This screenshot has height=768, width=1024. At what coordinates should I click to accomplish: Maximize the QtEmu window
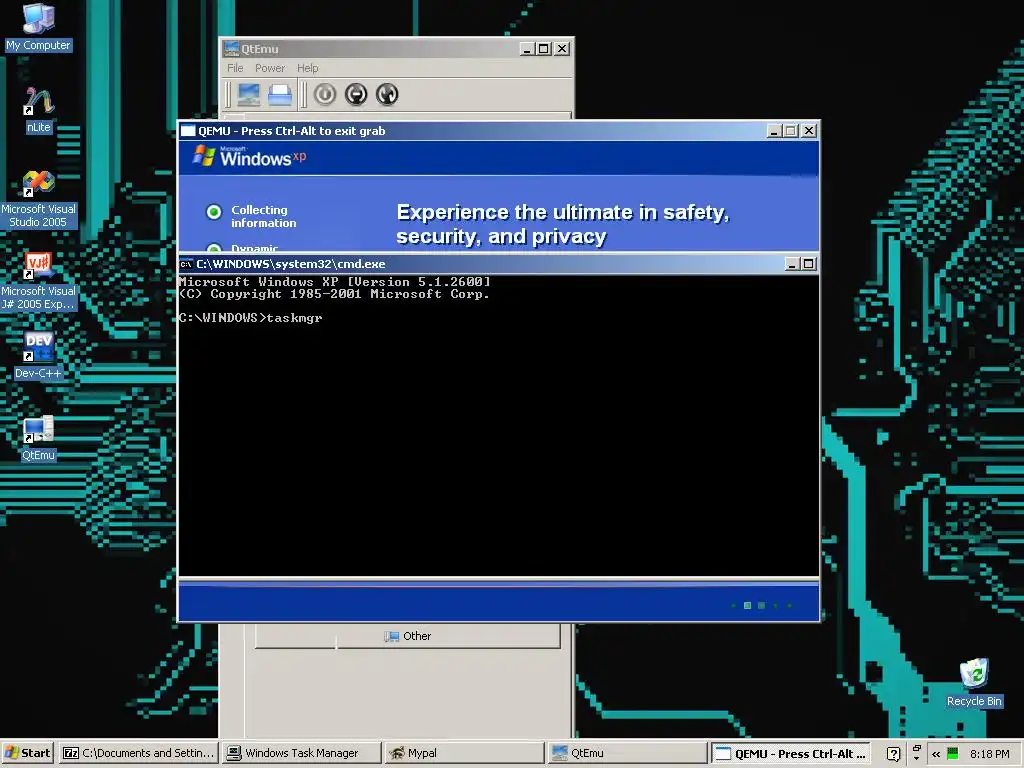pos(544,48)
